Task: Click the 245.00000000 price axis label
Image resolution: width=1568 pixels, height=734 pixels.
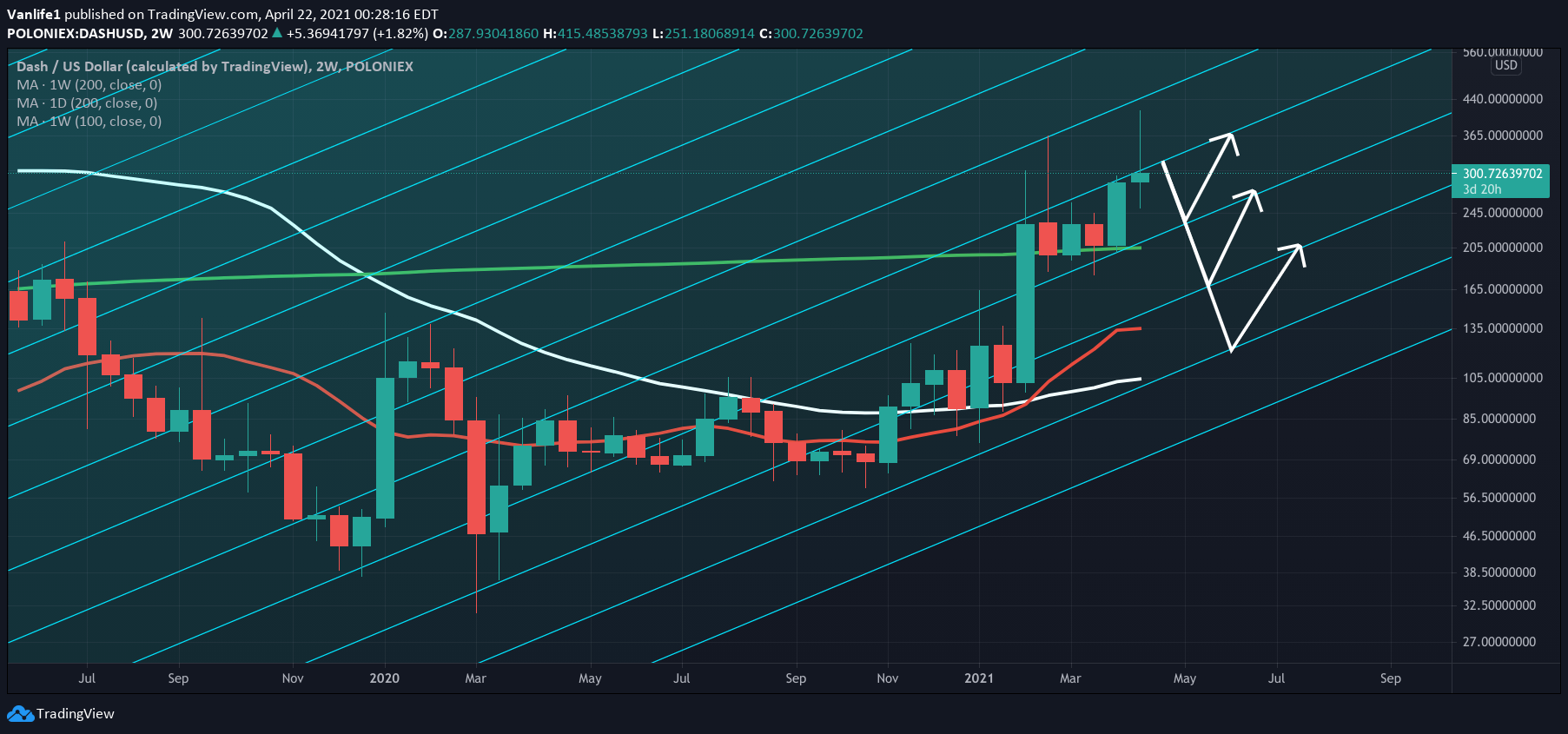Action: pos(1503,213)
